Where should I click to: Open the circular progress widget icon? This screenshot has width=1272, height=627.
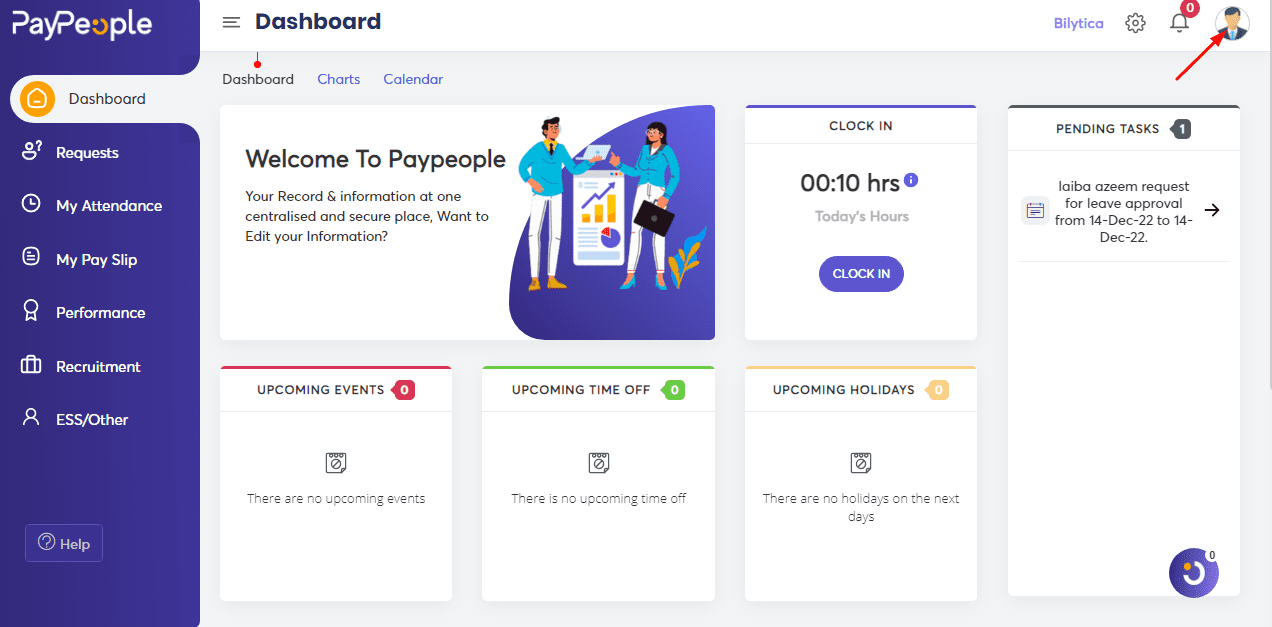(x=1194, y=573)
